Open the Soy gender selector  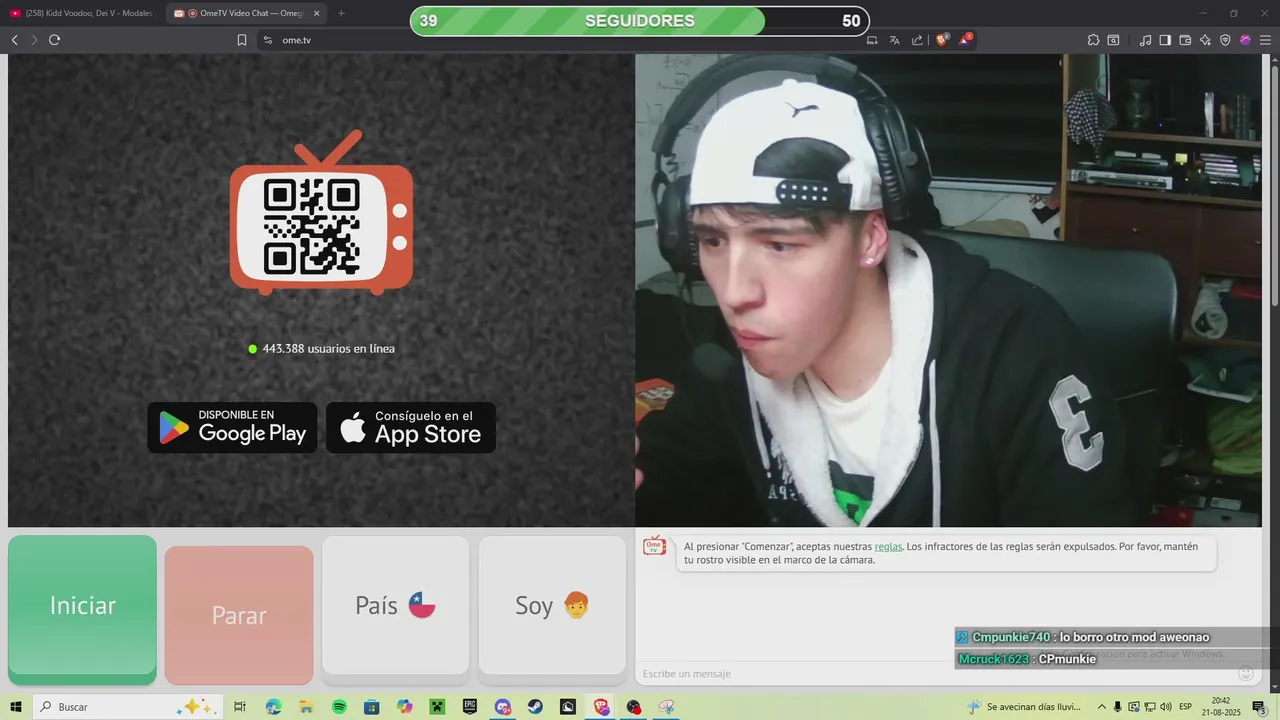[x=552, y=605]
